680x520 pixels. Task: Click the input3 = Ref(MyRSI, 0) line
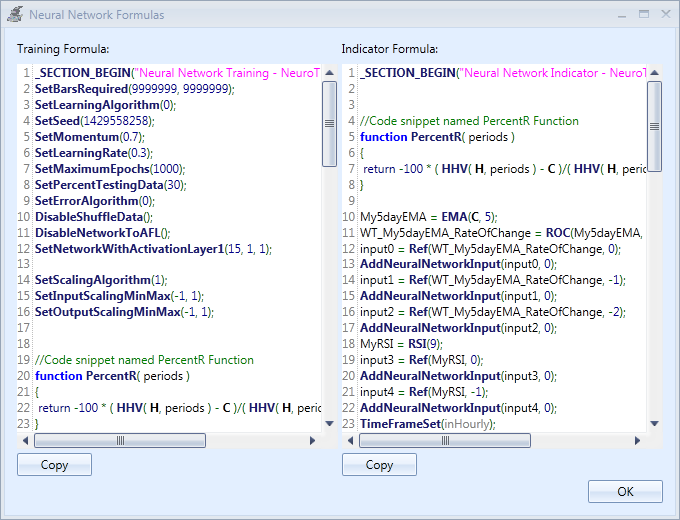(x=422, y=360)
